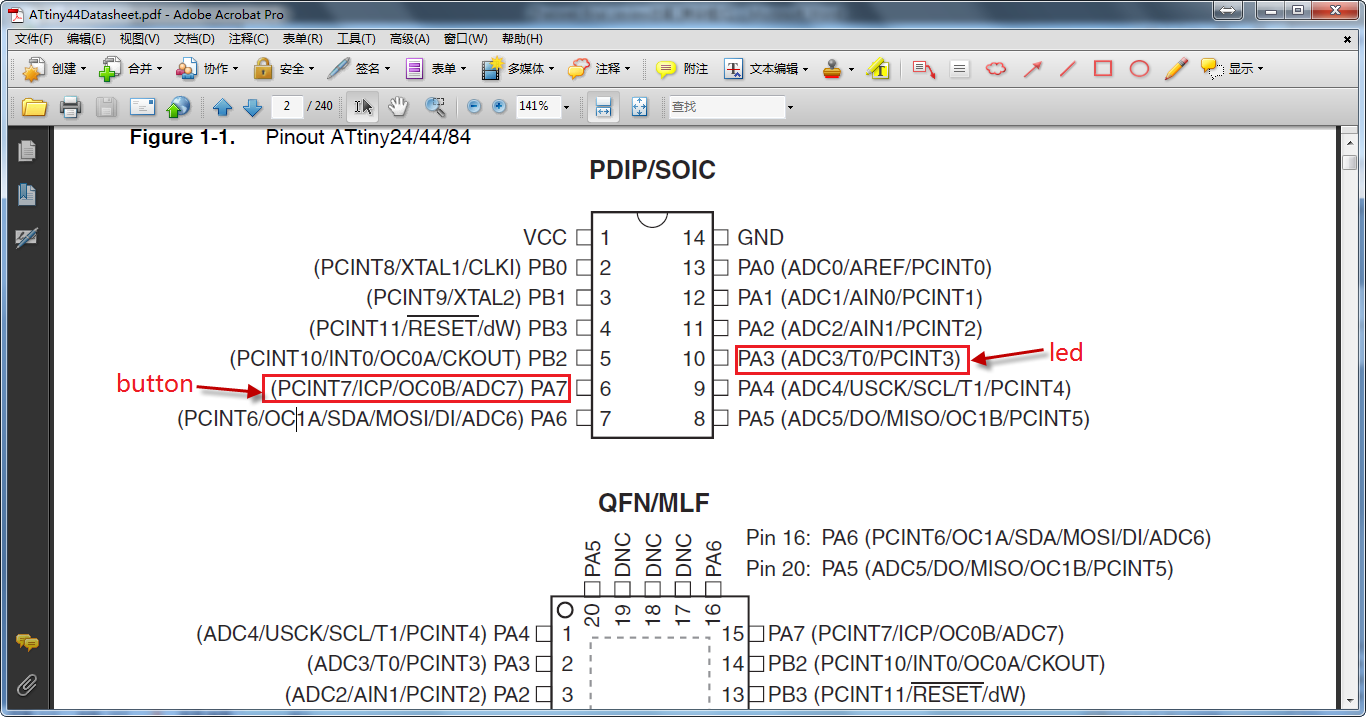Toggle fit width scrolling mode
Image resolution: width=1366 pixels, height=717 pixels.
pos(603,106)
